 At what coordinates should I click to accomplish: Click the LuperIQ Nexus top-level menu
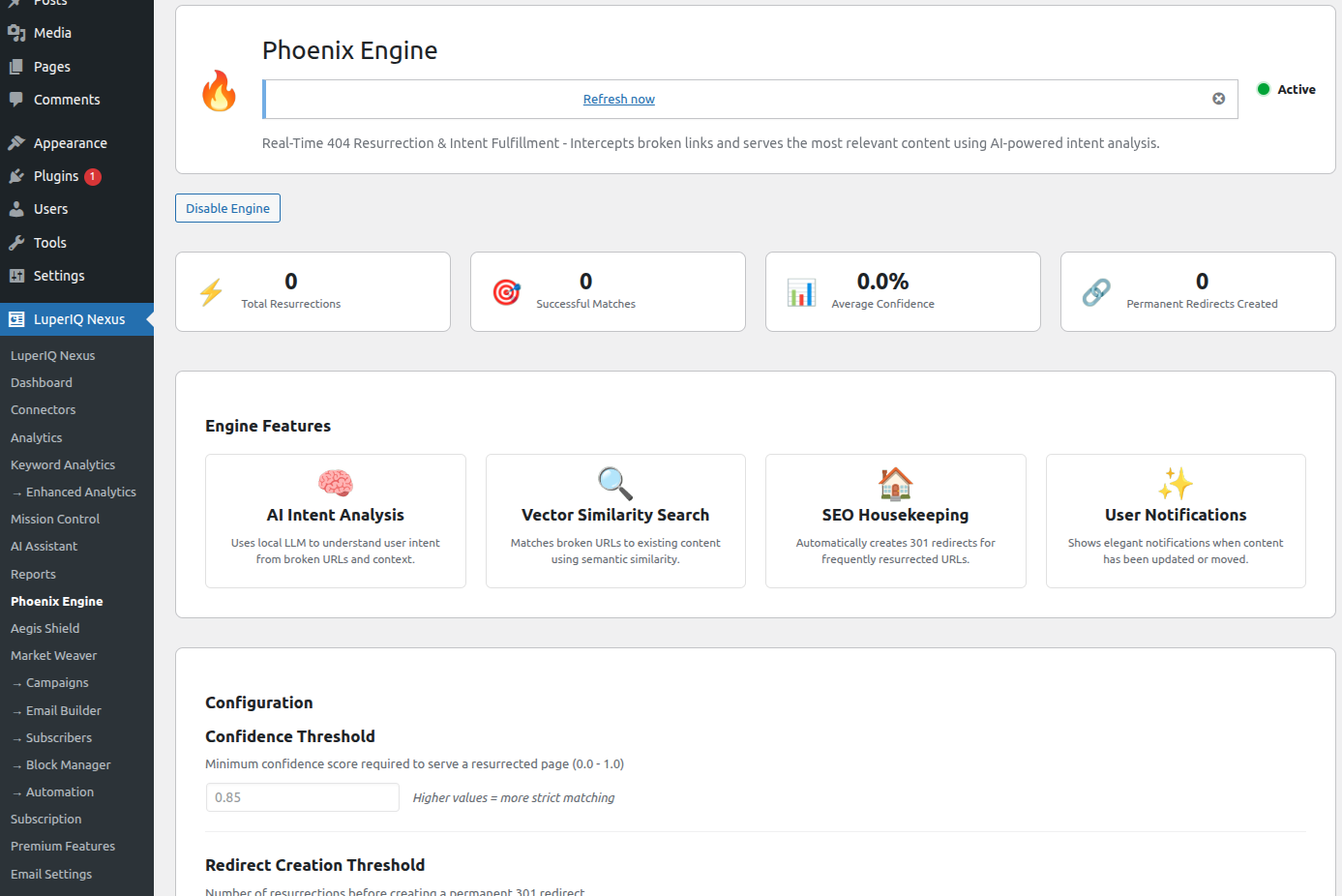78,319
